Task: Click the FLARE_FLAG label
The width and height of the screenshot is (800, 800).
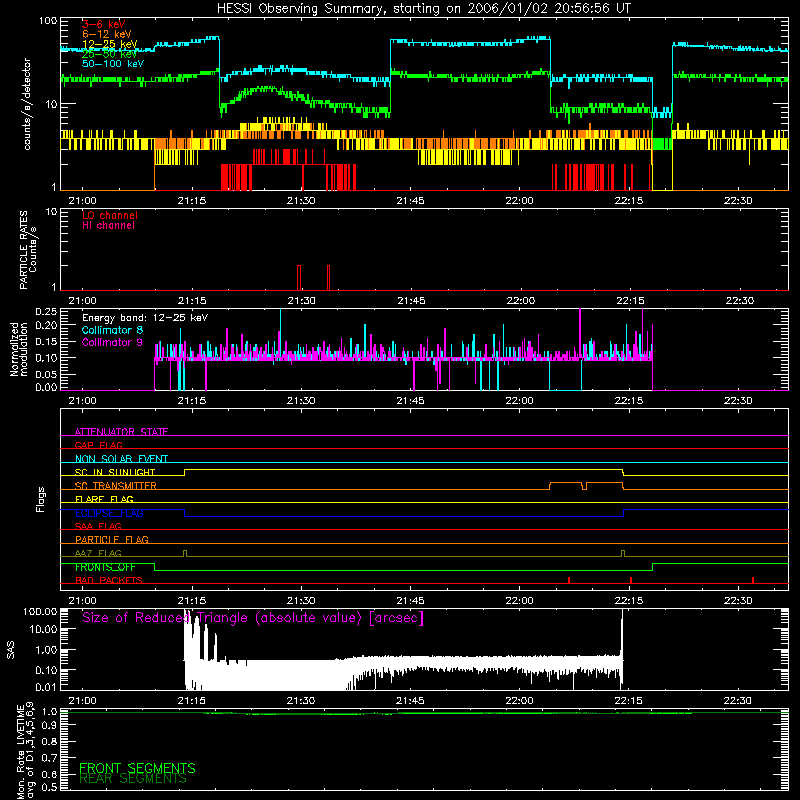Action: 104,499
